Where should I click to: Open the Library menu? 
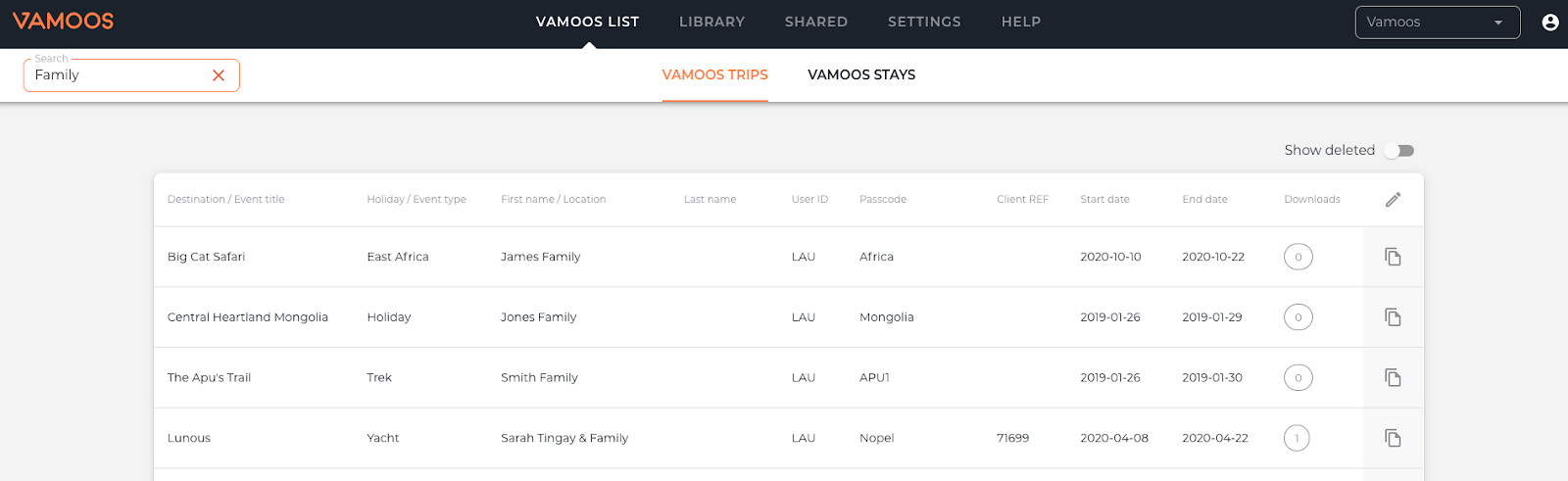click(711, 22)
